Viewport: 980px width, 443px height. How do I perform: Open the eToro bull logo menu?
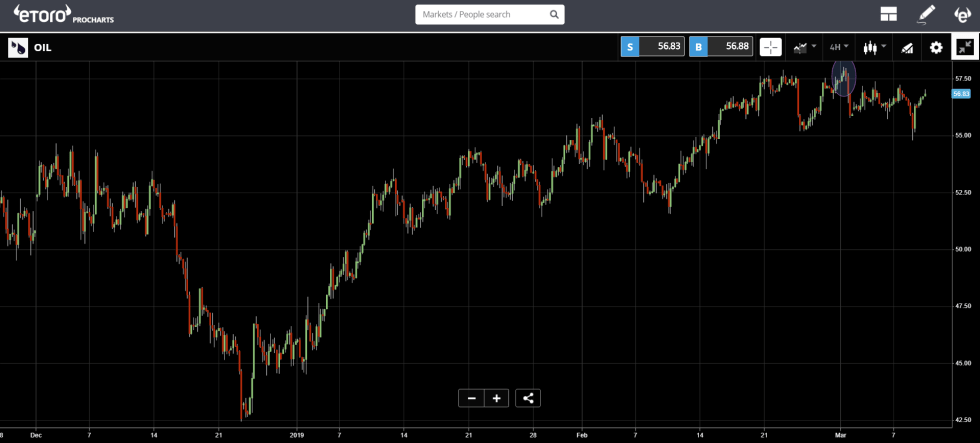point(962,14)
